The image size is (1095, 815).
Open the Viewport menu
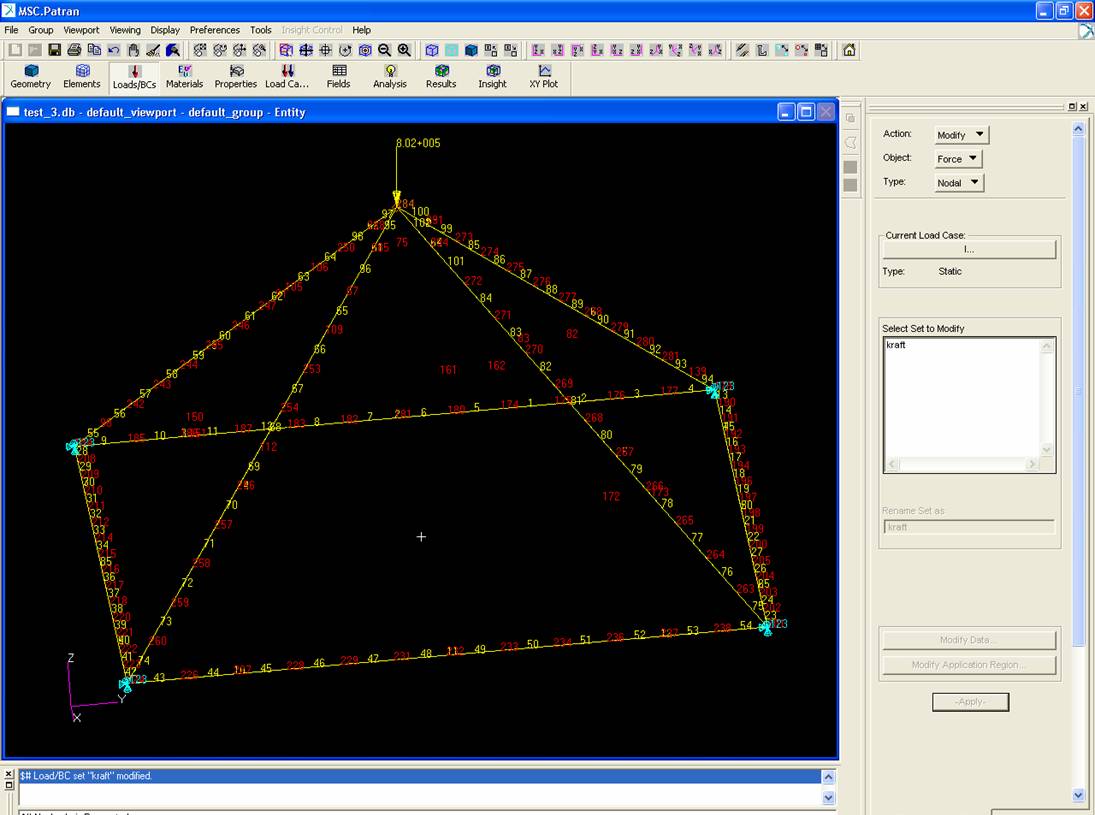pyautogui.click(x=81, y=30)
